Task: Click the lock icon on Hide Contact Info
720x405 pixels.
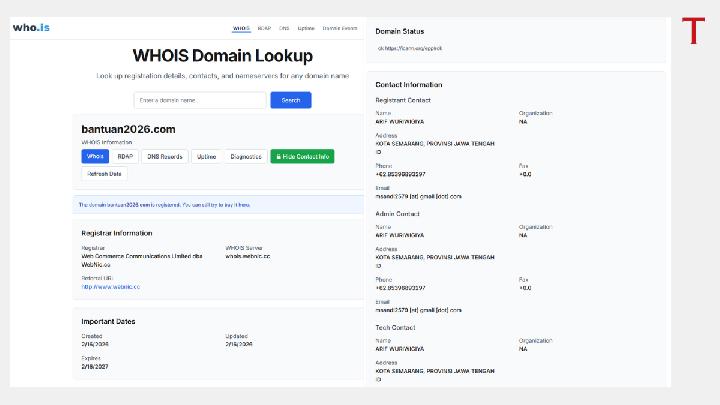Action: (277, 156)
